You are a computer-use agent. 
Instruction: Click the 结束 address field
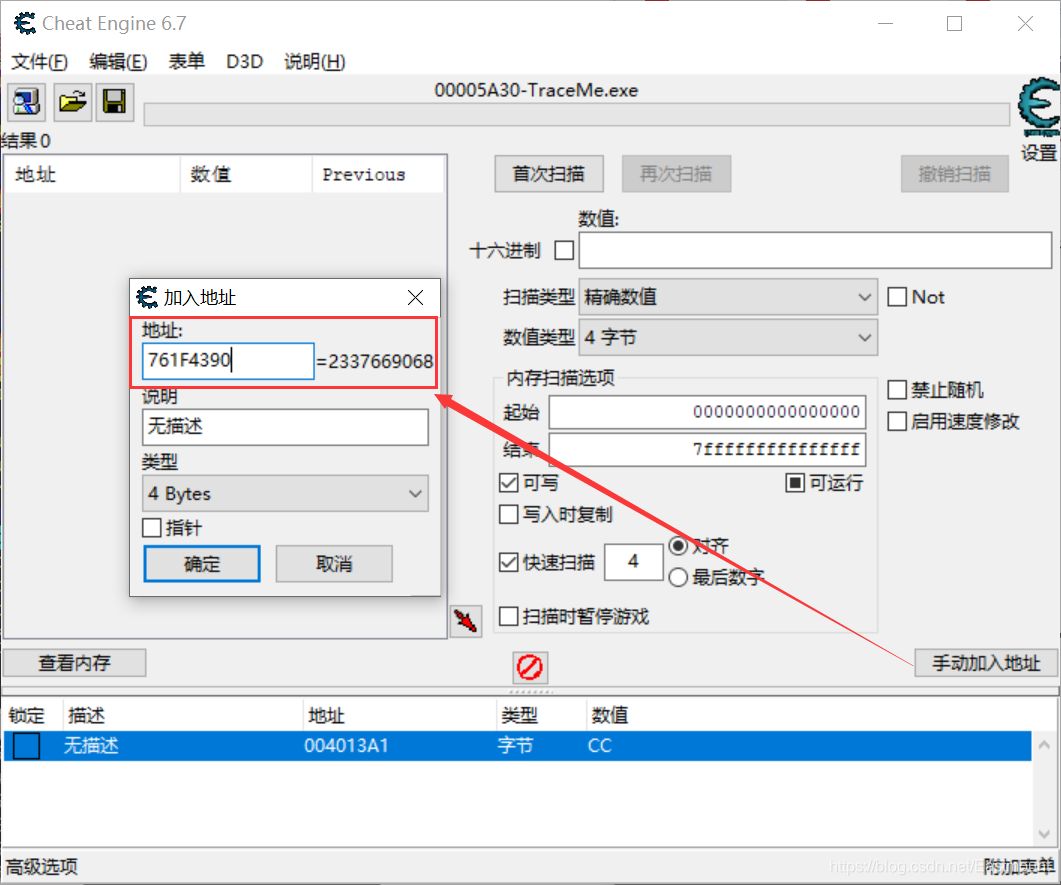point(707,450)
